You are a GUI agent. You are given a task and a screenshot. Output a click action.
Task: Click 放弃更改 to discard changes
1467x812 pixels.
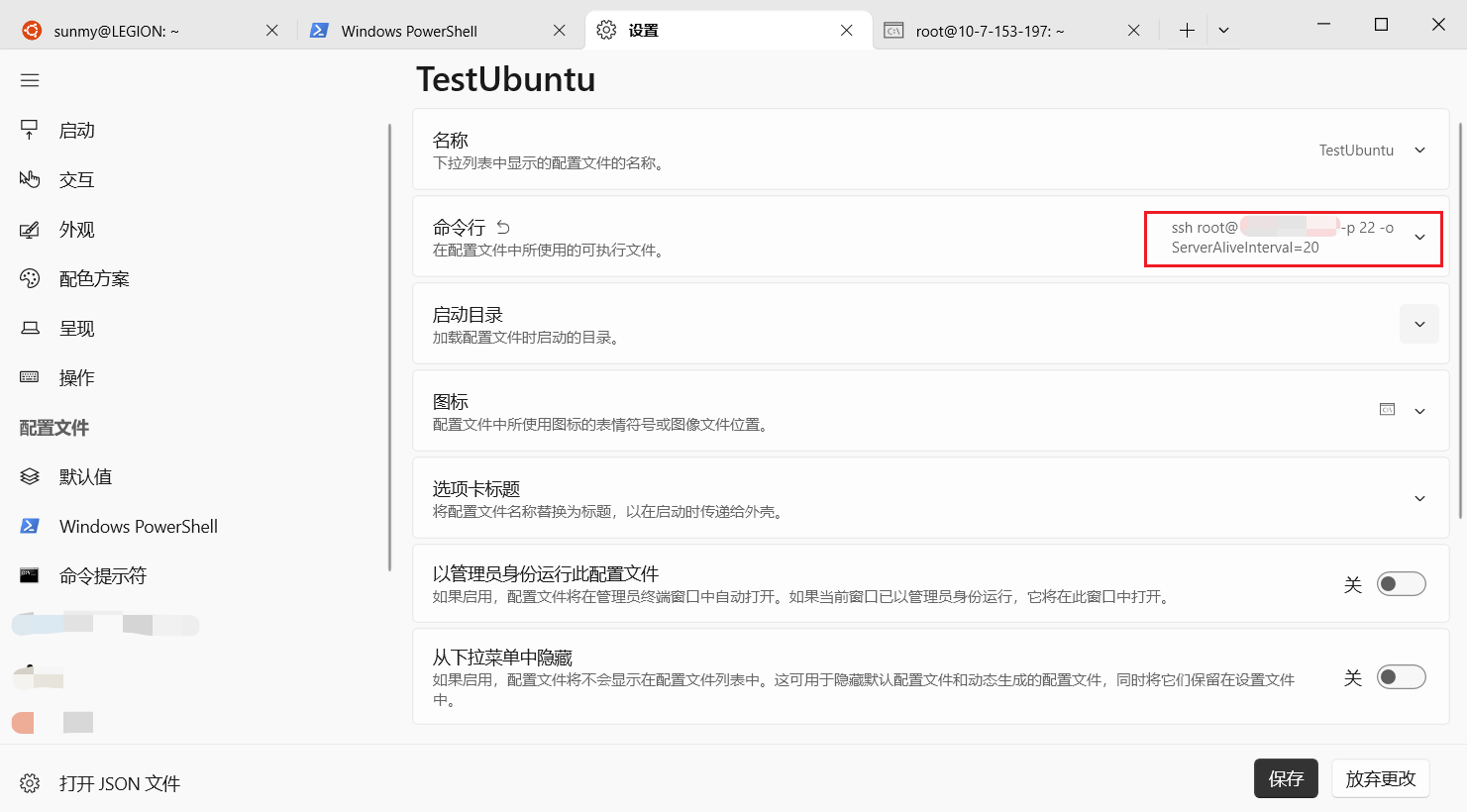pyautogui.click(x=1381, y=778)
